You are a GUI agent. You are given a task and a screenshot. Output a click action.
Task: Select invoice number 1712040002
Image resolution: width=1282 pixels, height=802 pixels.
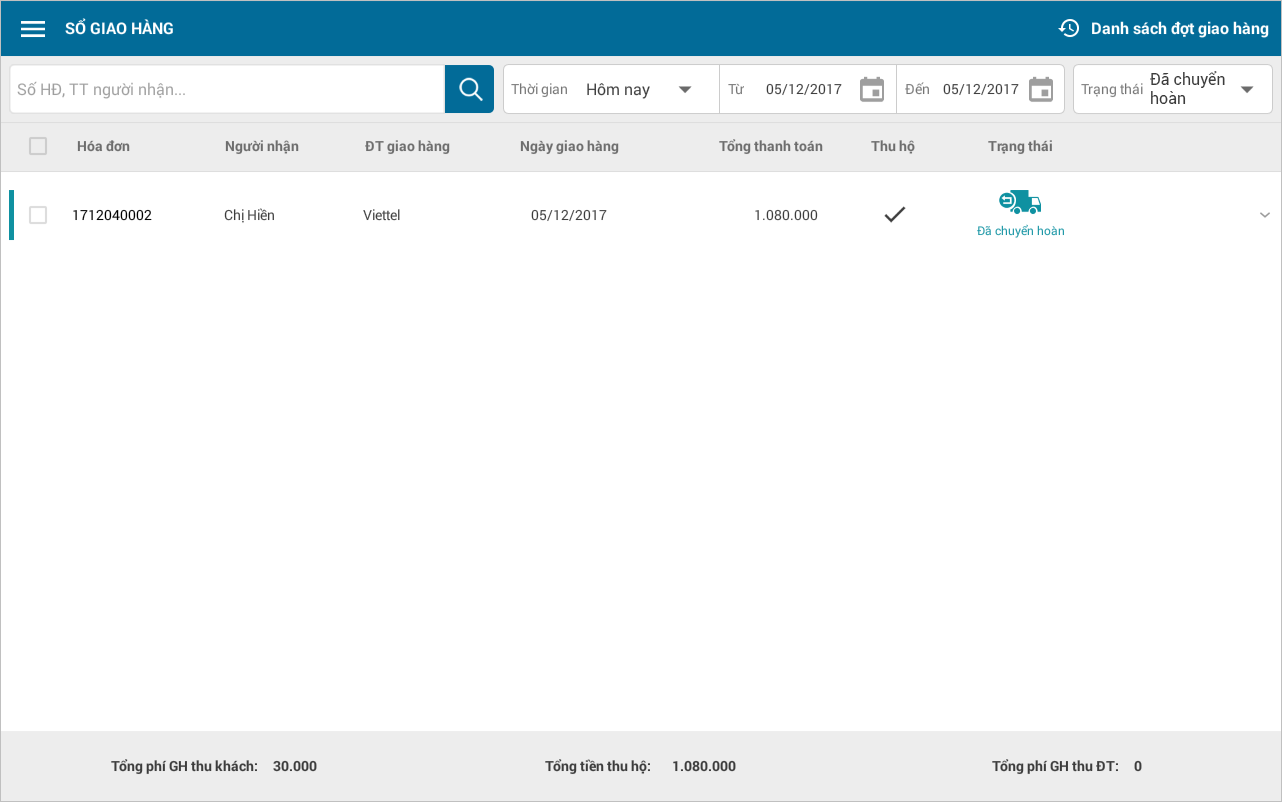pyautogui.click(x=112, y=215)
